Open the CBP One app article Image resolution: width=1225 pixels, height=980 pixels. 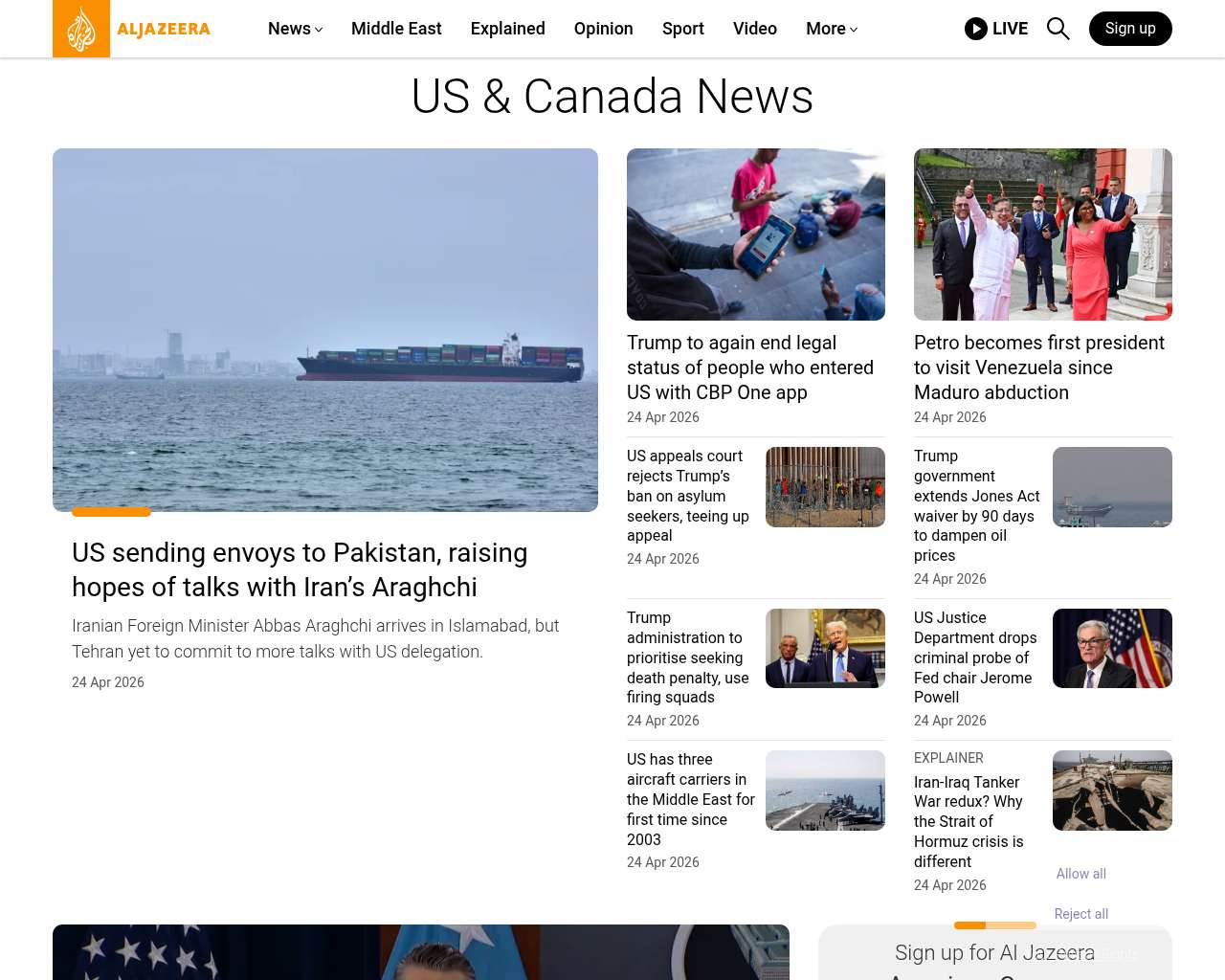(x=749, y=367)
